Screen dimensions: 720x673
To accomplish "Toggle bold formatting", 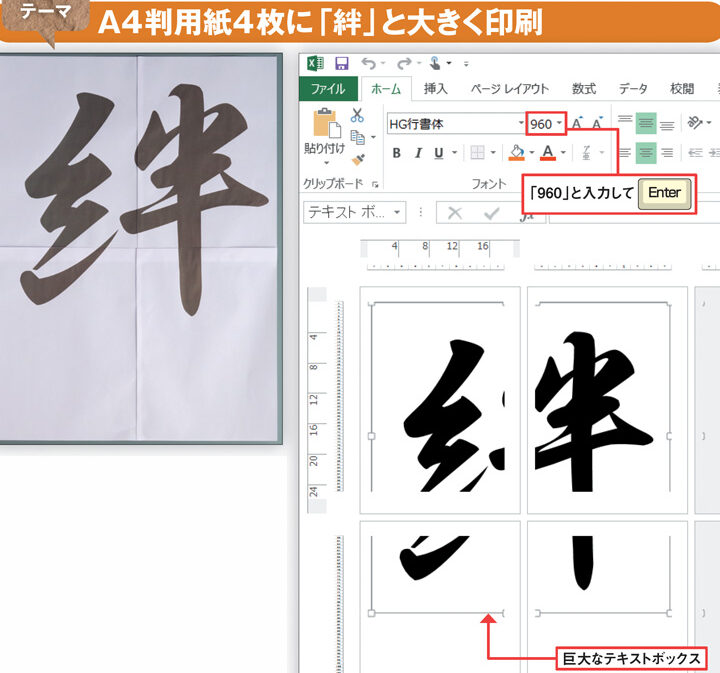I will pyautogui.click(x=397, y=153).
